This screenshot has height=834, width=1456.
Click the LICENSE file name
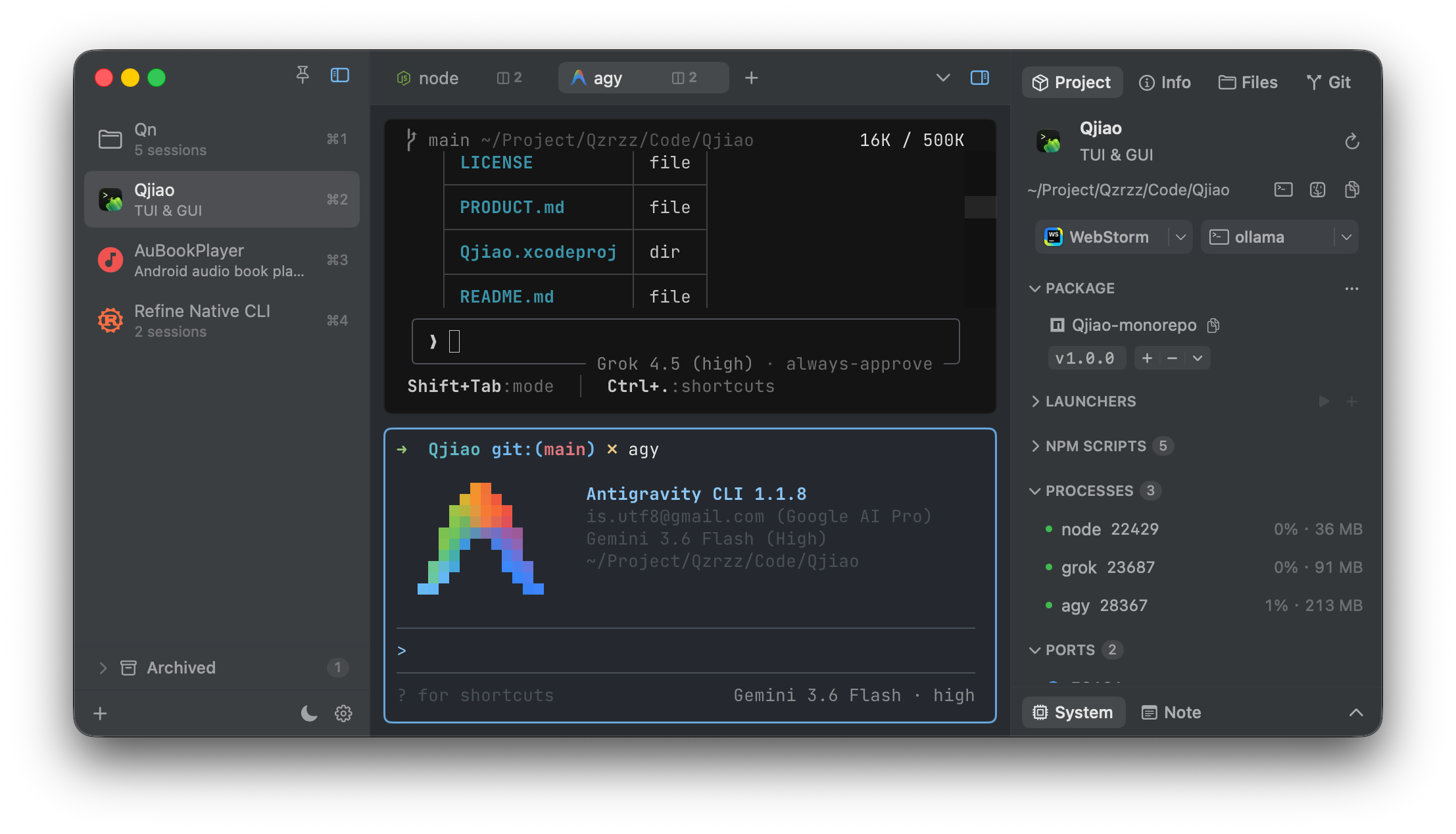pyautogui.click(x=497, y=162)
